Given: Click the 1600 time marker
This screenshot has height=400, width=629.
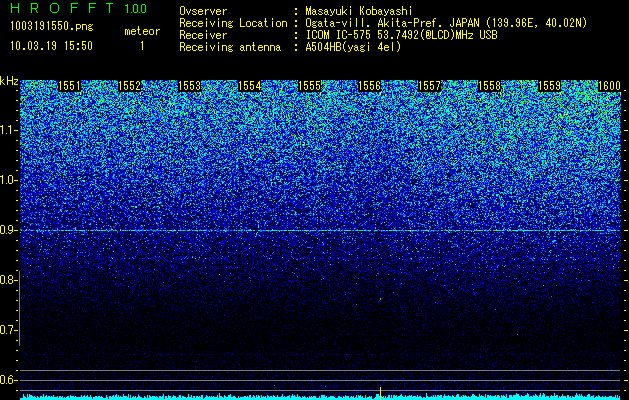Looking at the screenshot, I should click(609, 86).
